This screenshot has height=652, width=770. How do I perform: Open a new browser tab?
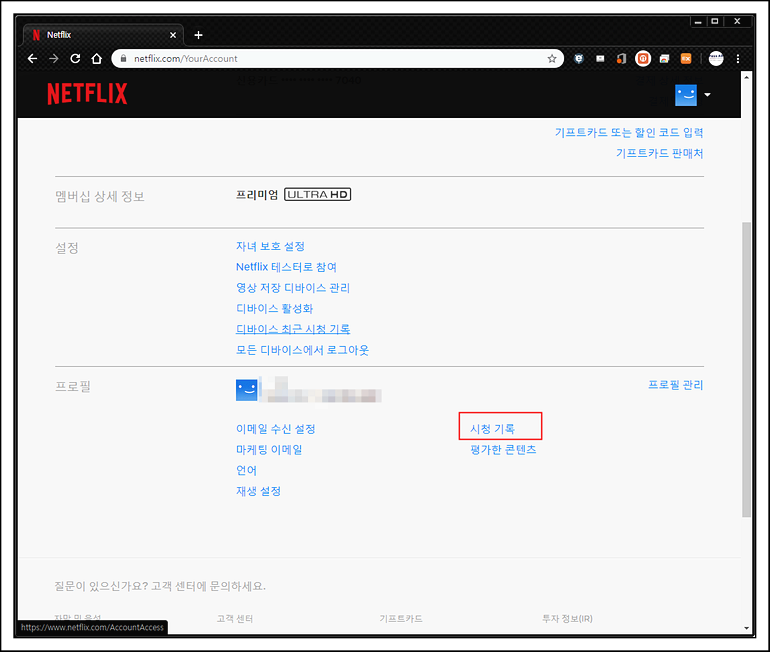[198, 35]
